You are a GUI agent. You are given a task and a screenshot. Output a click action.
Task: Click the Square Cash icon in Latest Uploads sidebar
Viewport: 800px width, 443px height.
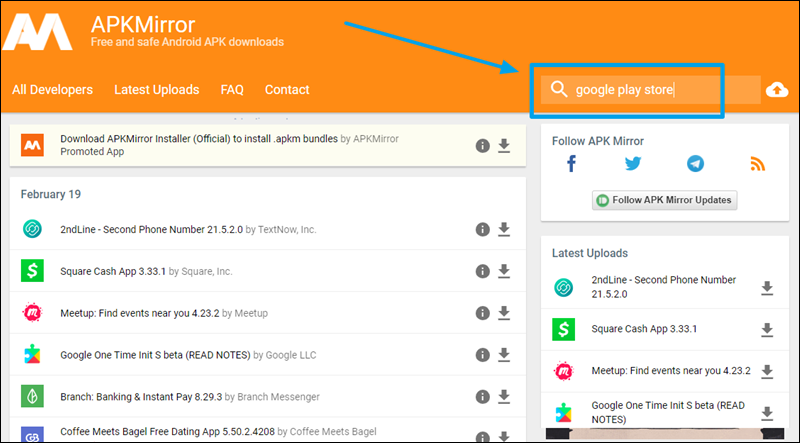(563, 329)
